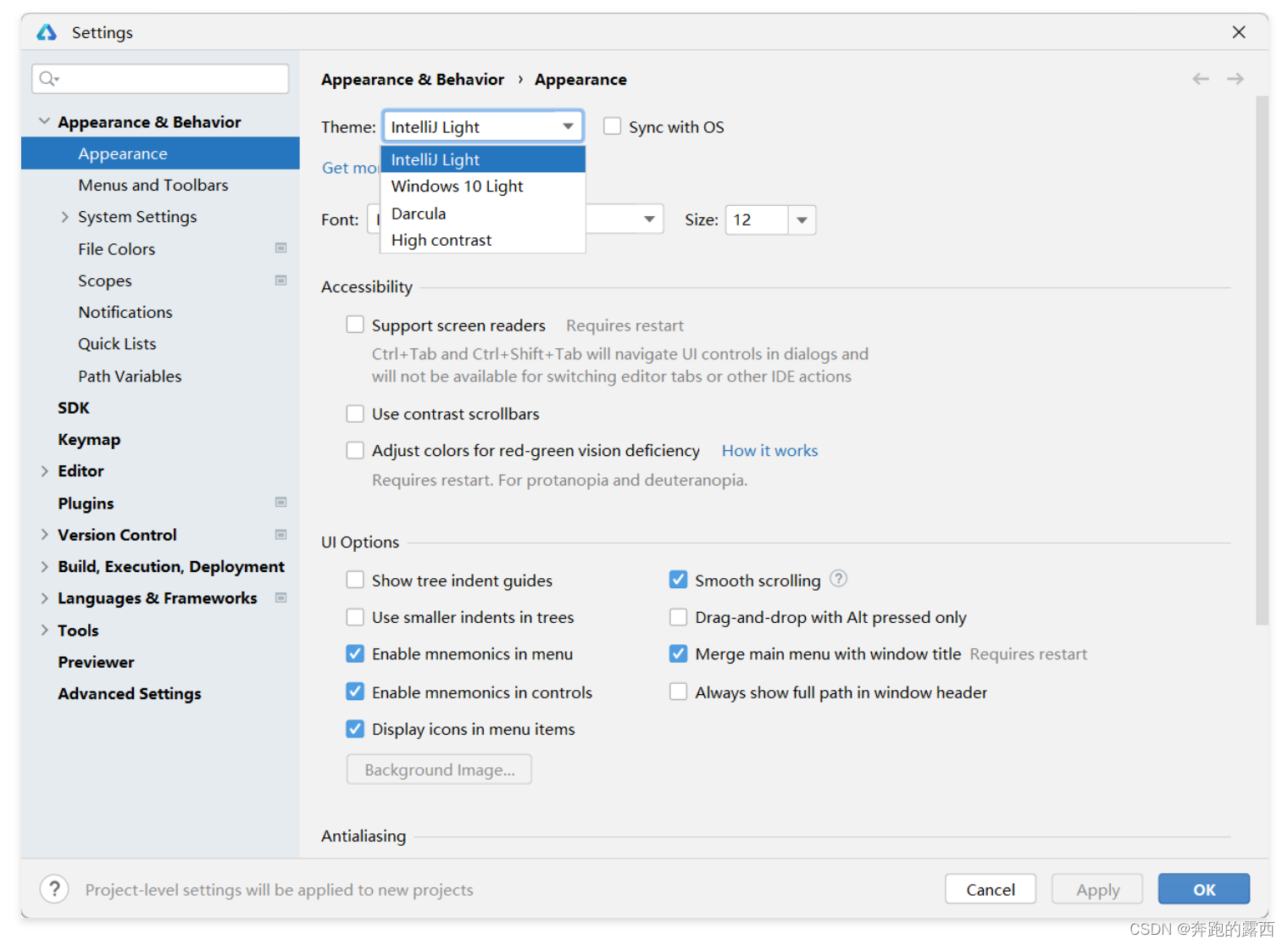Open Smooth scrolling help tooltip icon
The height and width of the screenshot is (945, 1288).
pos(838,579)
